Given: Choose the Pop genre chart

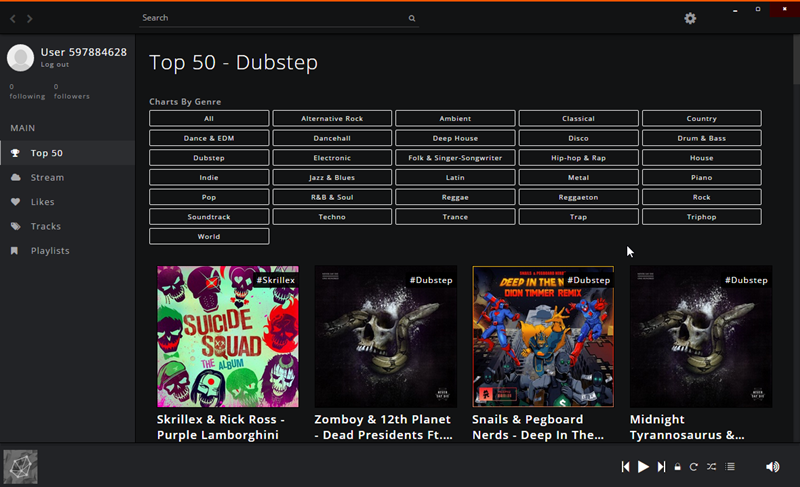Looking at the screenshot, I should [x=209, y=197].
